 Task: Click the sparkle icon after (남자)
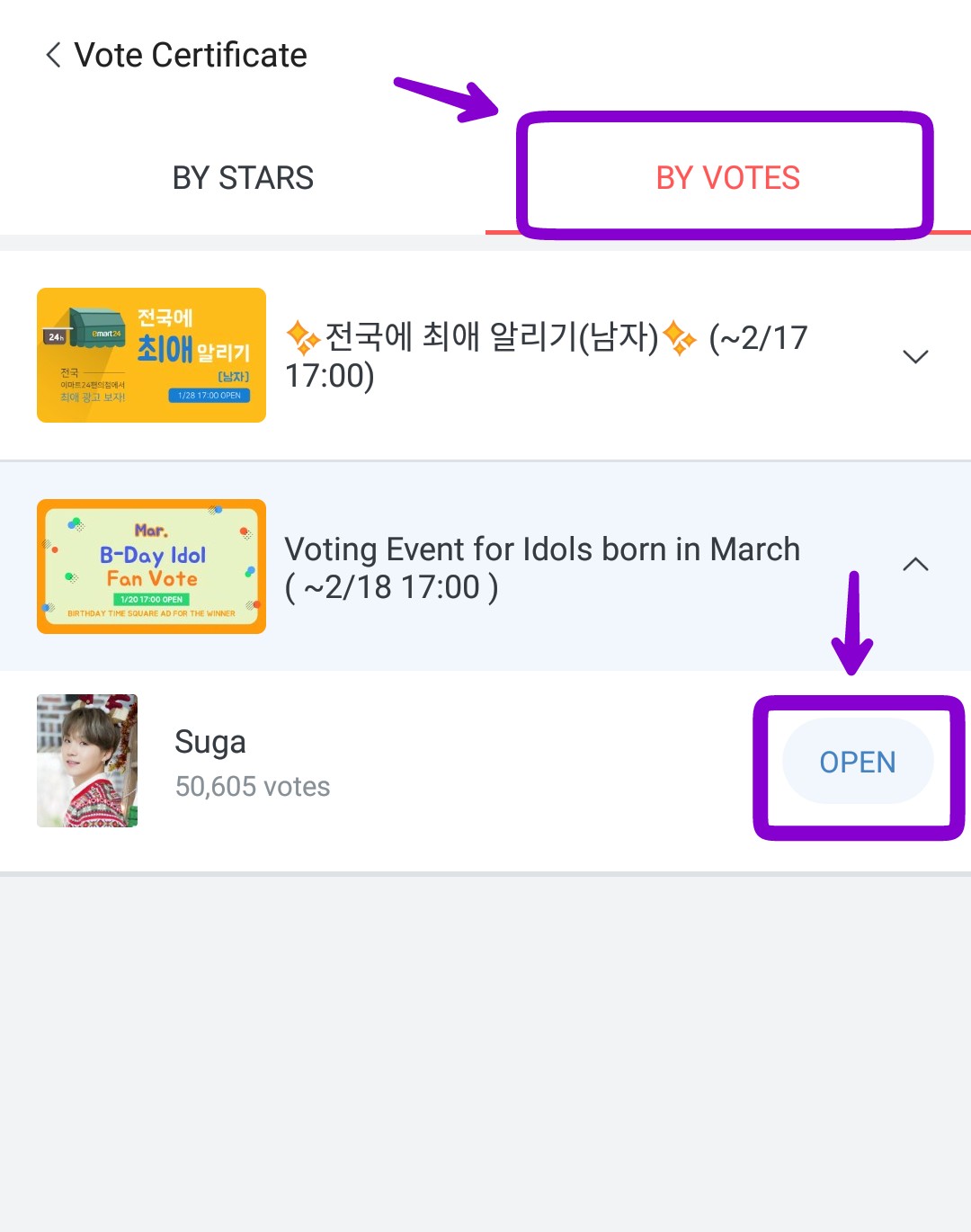[680, 339]
